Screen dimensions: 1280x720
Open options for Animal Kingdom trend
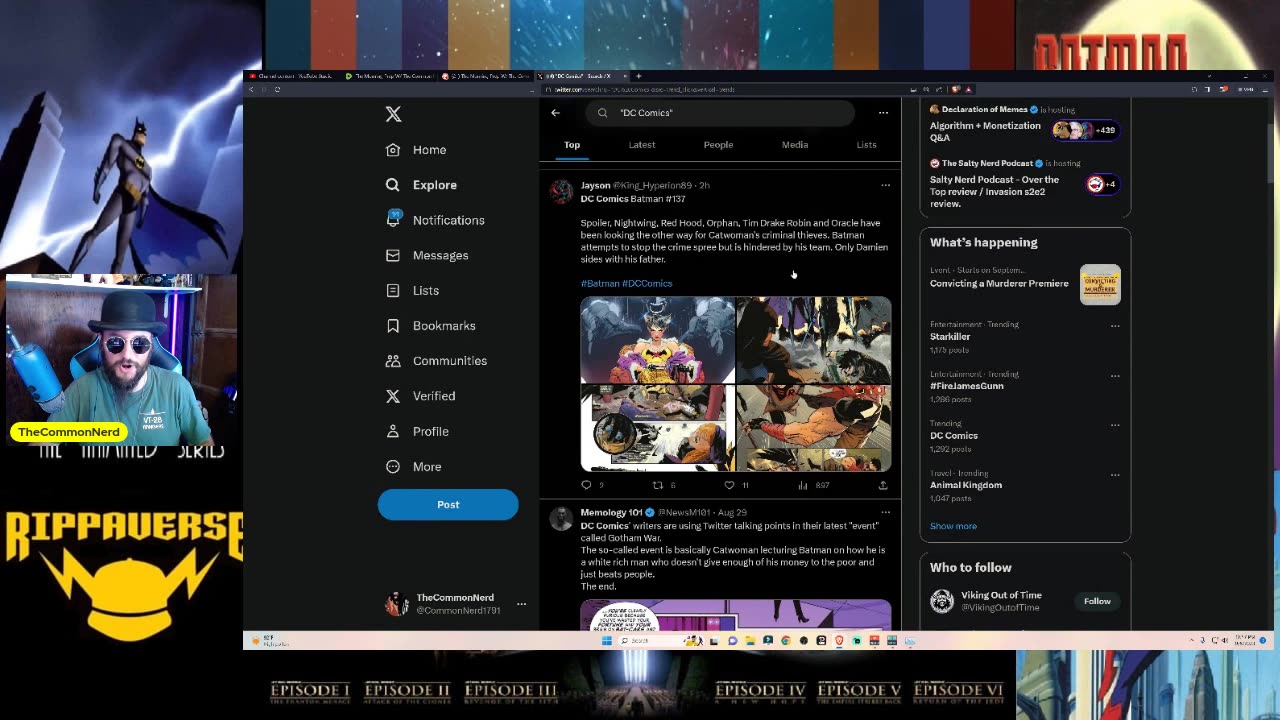coord(1115,474)
